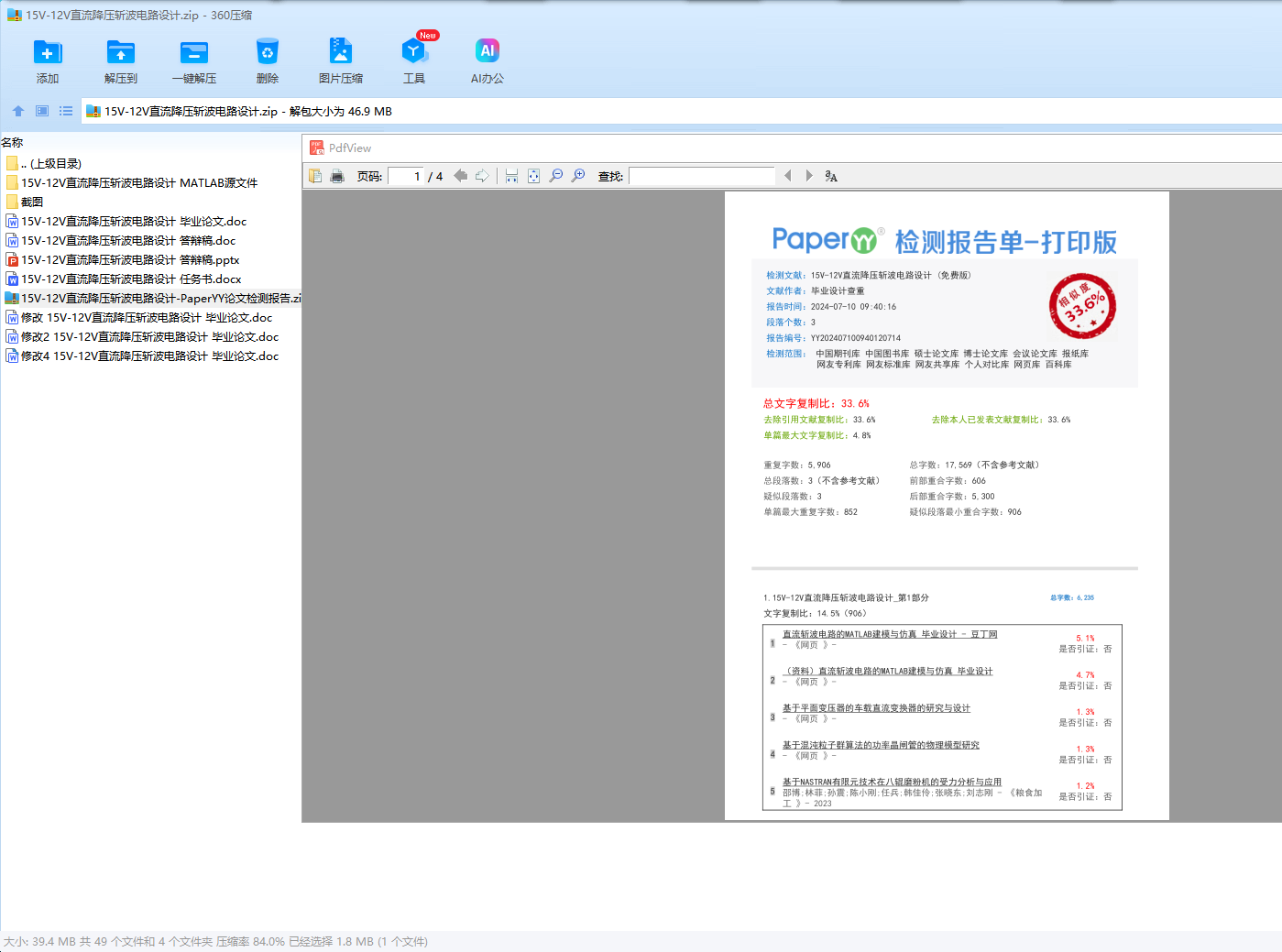
Task: Open the AI办公 tool
Action: [488, 51]
